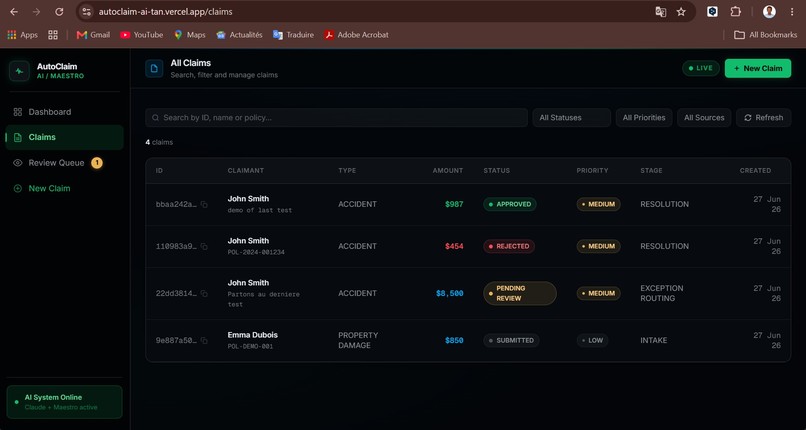Reload the page with the refresh icon
The height and width of the screenshot is (430, 806).
click(59, 12)
